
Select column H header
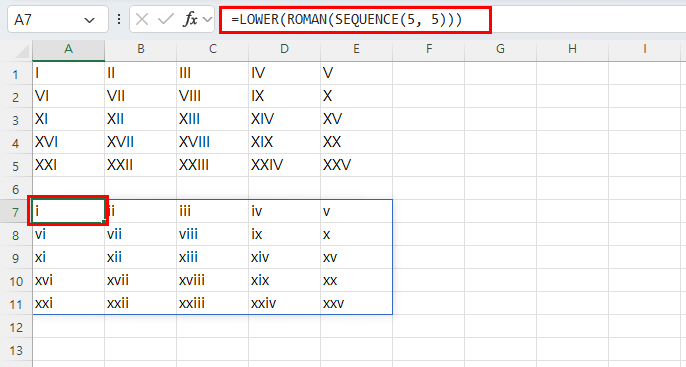point(572,49)
